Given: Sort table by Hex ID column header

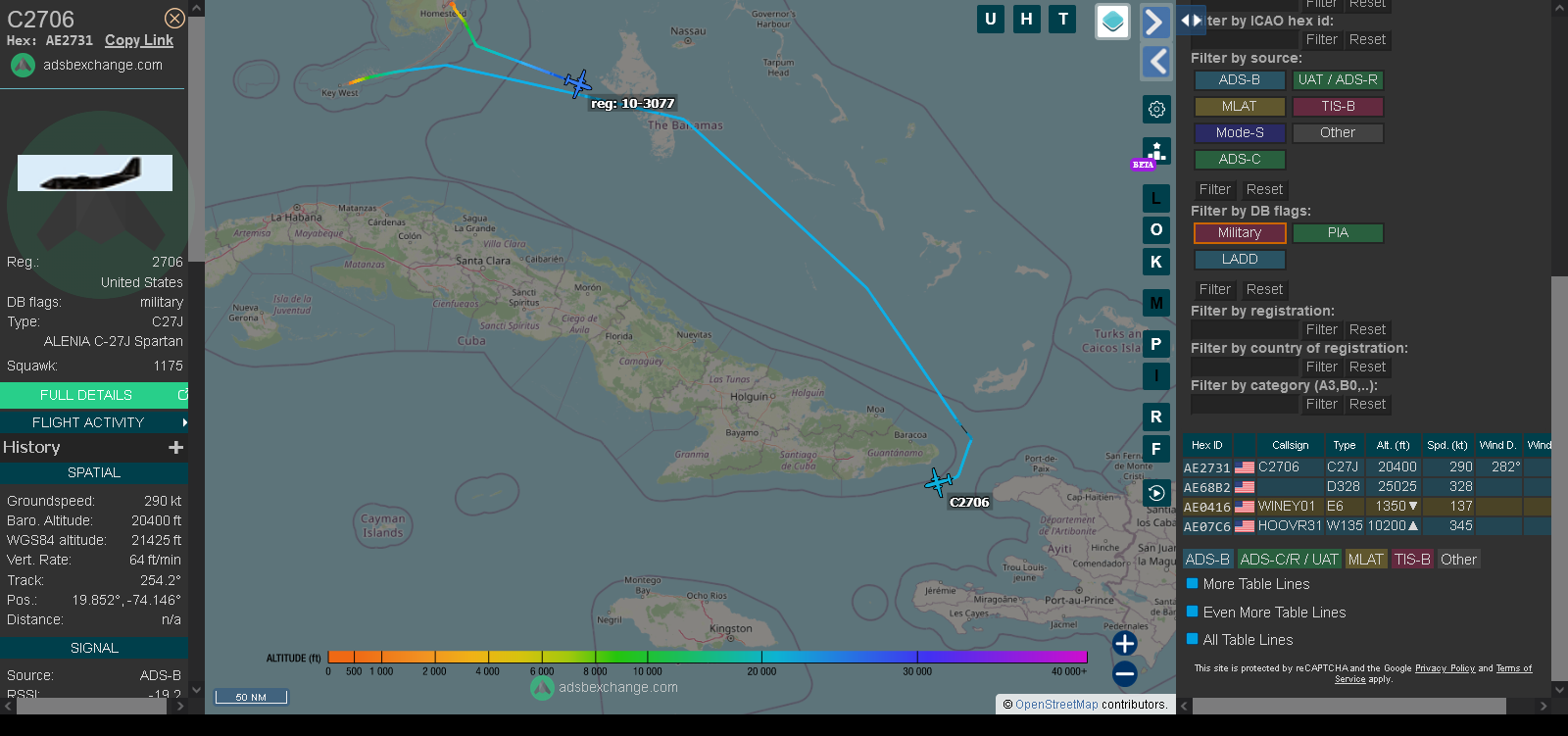Looking at the screenshot, I should 1207,445.
